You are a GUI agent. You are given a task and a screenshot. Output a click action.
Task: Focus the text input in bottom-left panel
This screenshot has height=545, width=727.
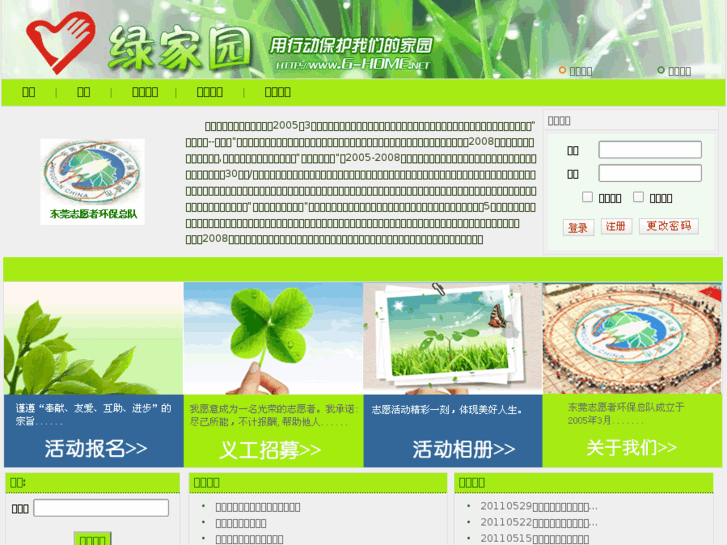[x=101, y=508]
